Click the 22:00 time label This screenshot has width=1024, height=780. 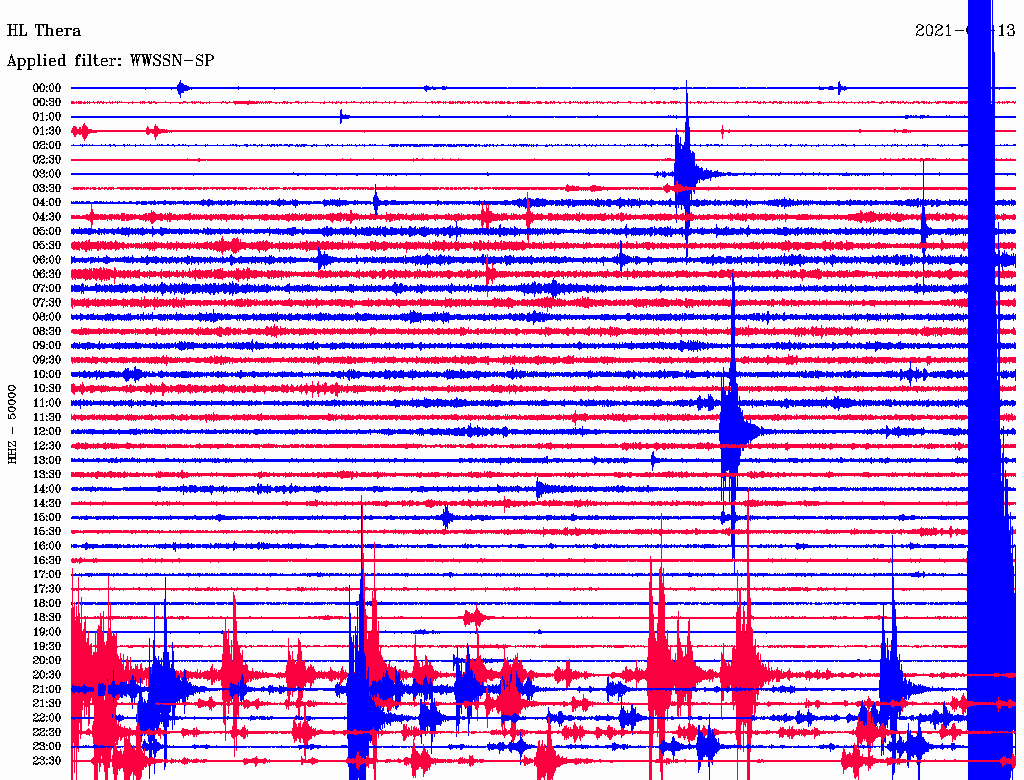tap(47, 718)
